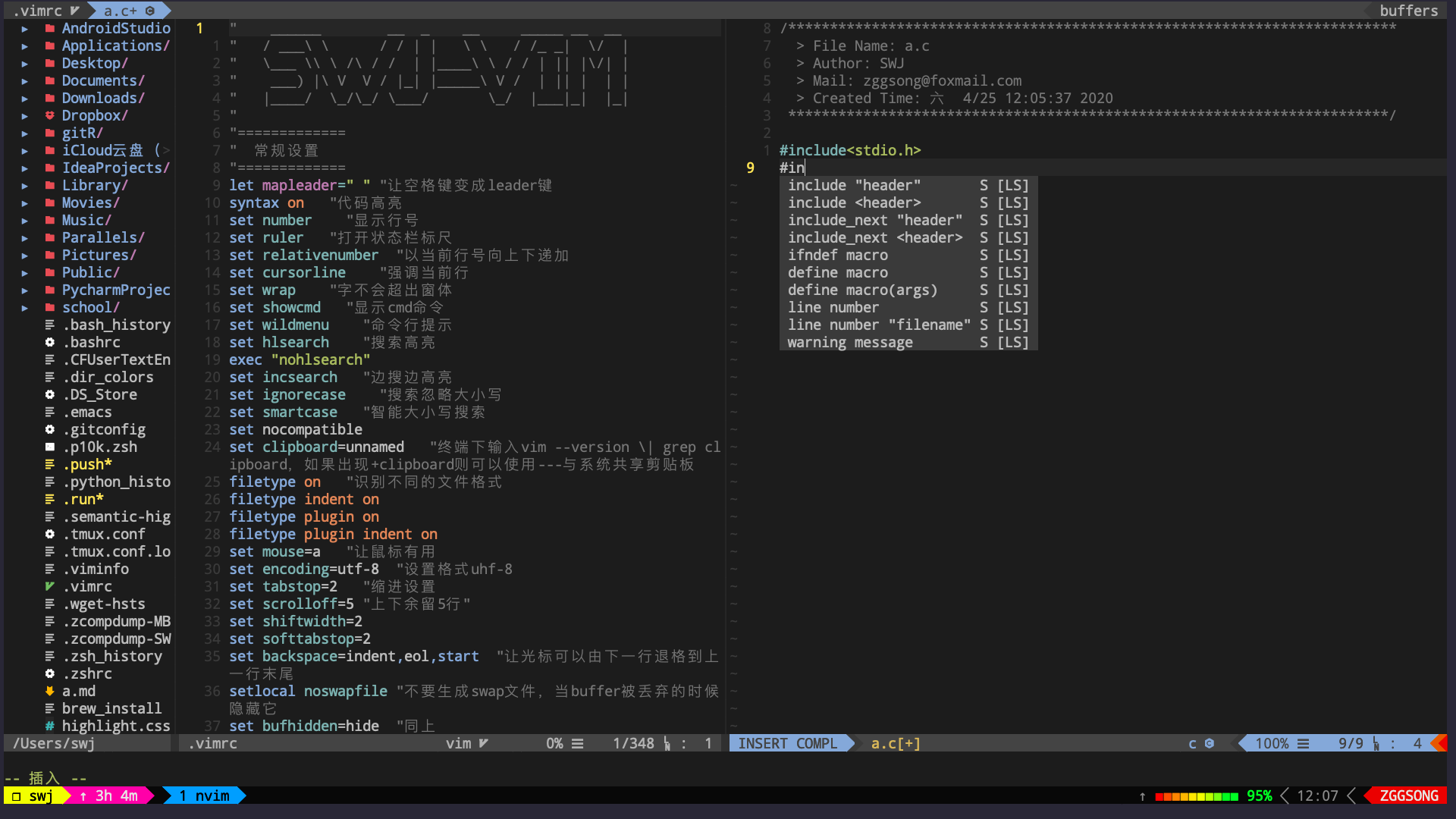Select 'include <header>' completion item
1456x819 pixels.
pos(854,202)
